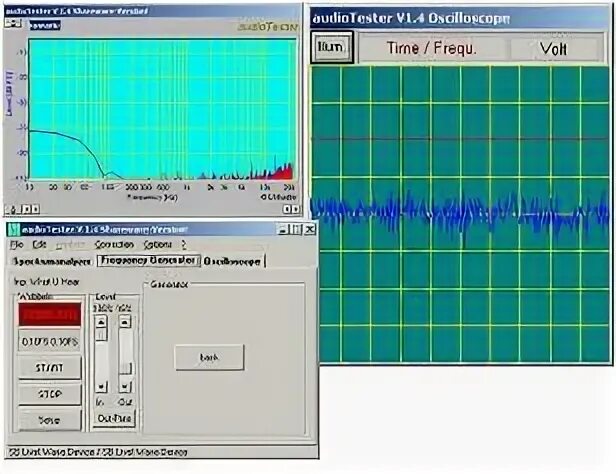Image resolution: width=616 pixels, height=474 pixels.
Task: Open Time / Frequ. settings in Oscilloscope
Action: coord(432,48)
